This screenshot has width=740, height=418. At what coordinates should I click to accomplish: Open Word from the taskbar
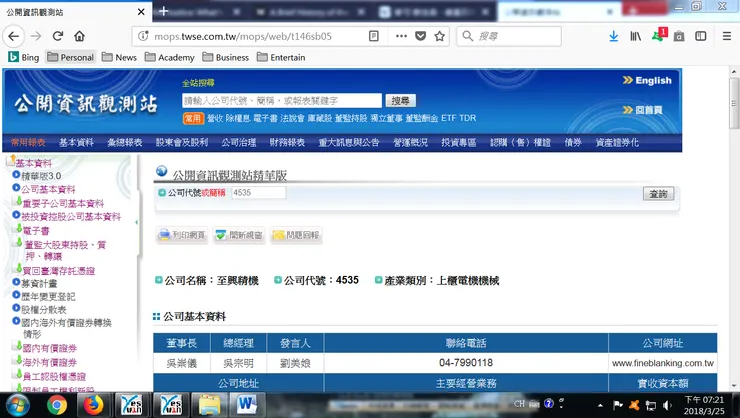pyautogui.click(x=246, y=405)
